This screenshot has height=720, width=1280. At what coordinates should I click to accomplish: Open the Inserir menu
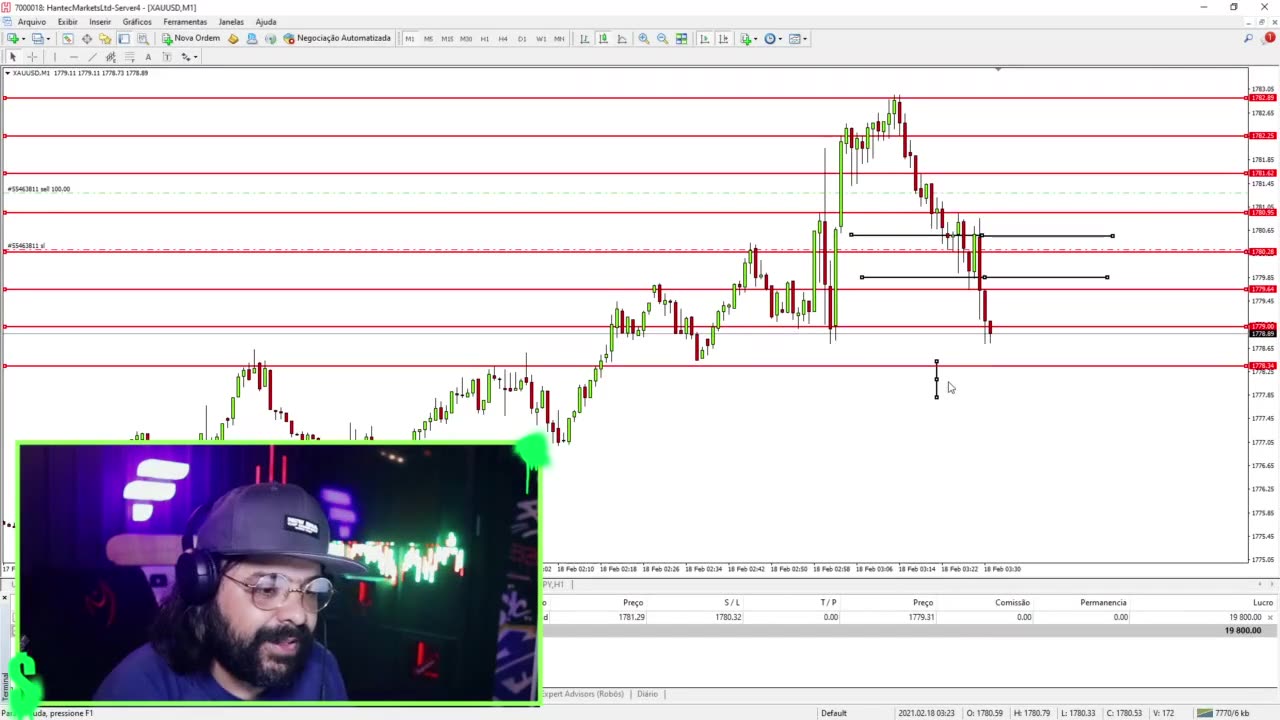coord(100,21)
